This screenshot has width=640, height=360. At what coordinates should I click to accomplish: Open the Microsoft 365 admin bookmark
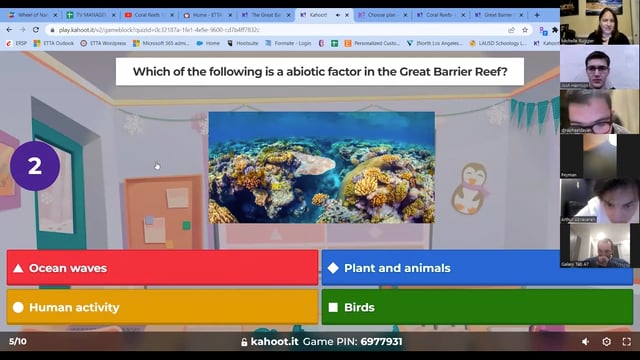click(x=161, y=43)
